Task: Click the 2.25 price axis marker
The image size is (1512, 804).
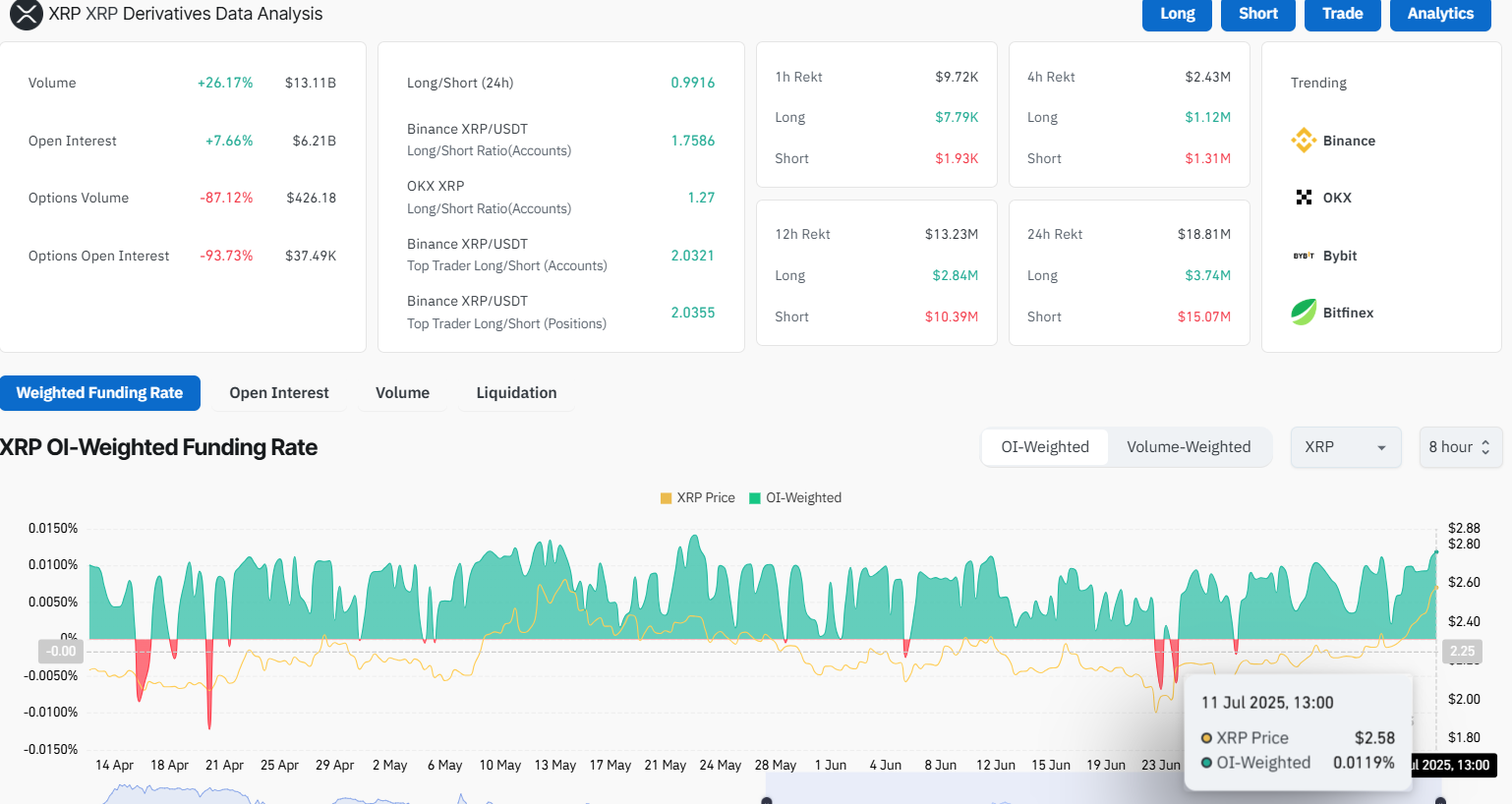Action: coord(1462,651)
